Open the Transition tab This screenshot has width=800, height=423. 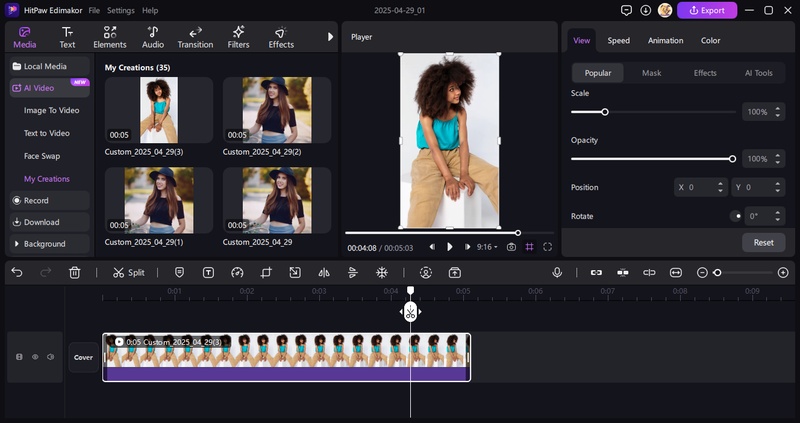195,38
